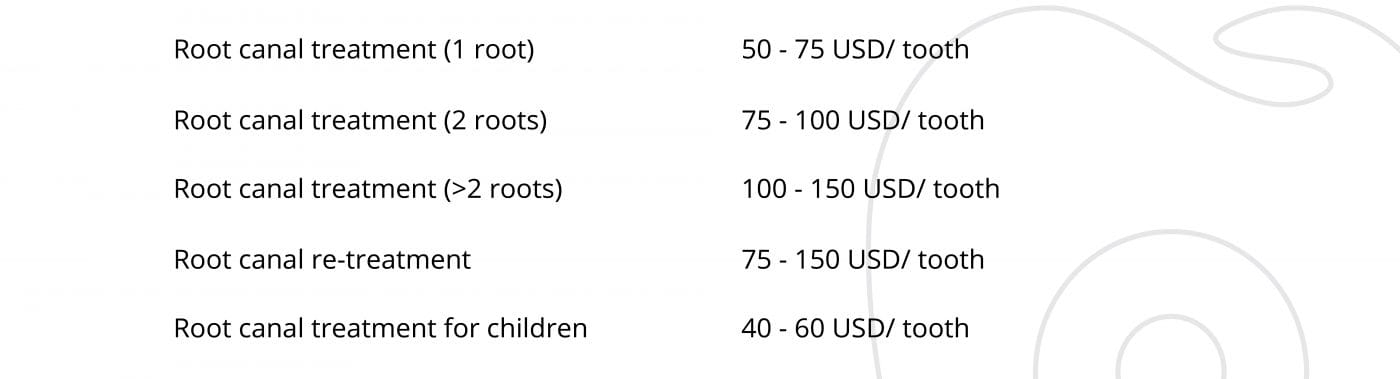Select the 'Root canal treatment (2 roots)' row text
The height and width of the screenshot is (379, 1400).
pyautogui.click(x=360, y=120)
